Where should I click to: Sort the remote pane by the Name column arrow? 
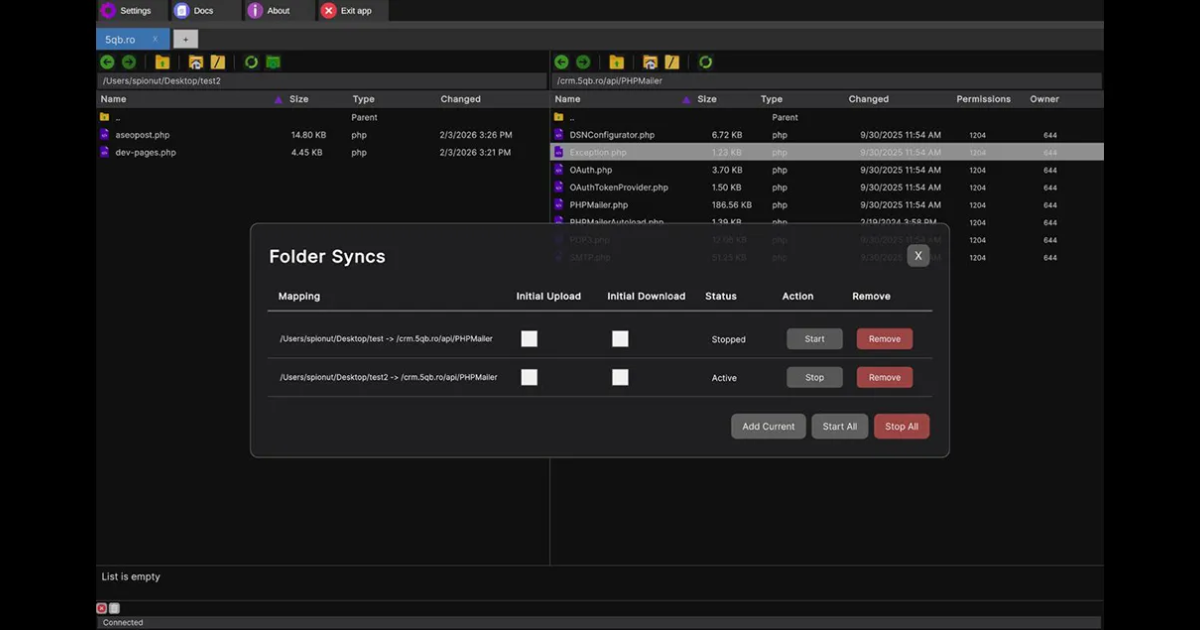[686, 100]
